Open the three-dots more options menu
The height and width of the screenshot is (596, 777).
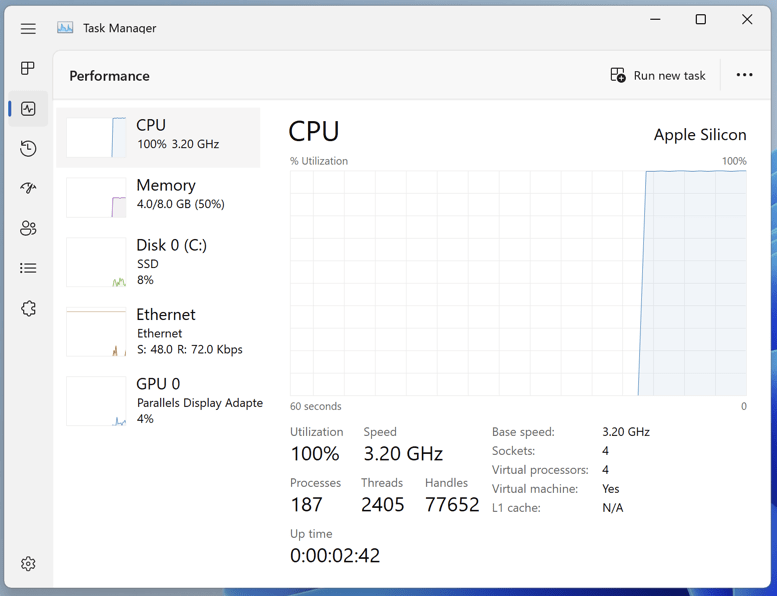pyautogui.click(x=744, y=75)
